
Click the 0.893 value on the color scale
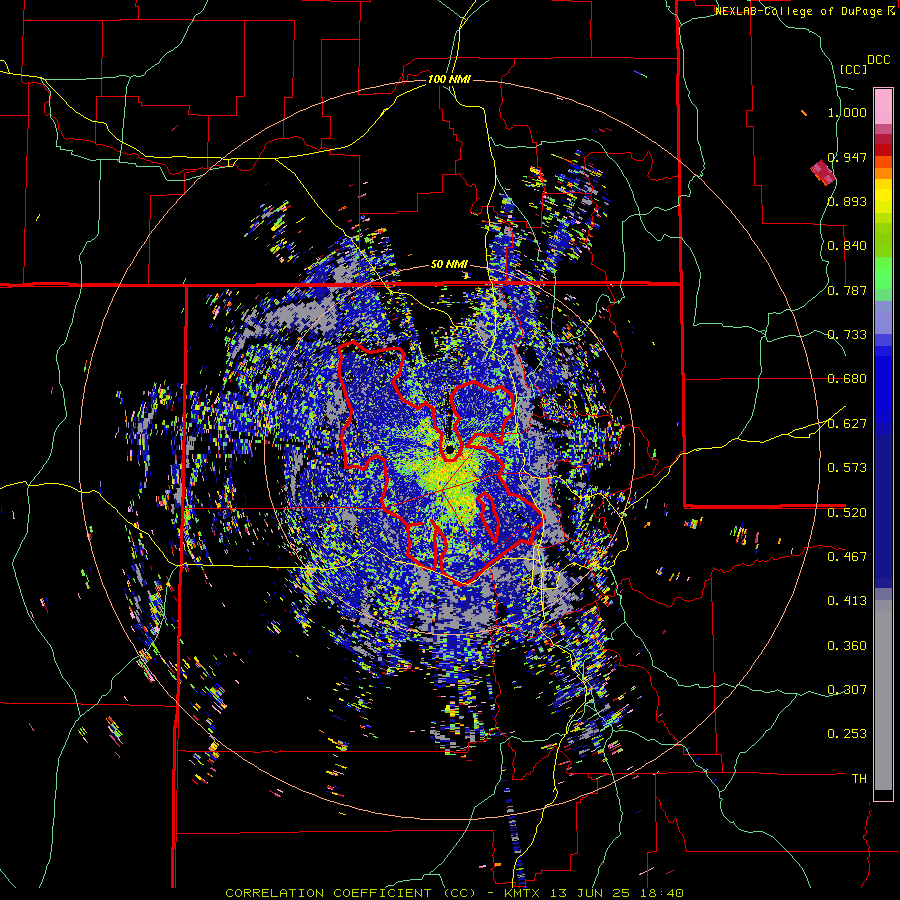coord(847,201)
